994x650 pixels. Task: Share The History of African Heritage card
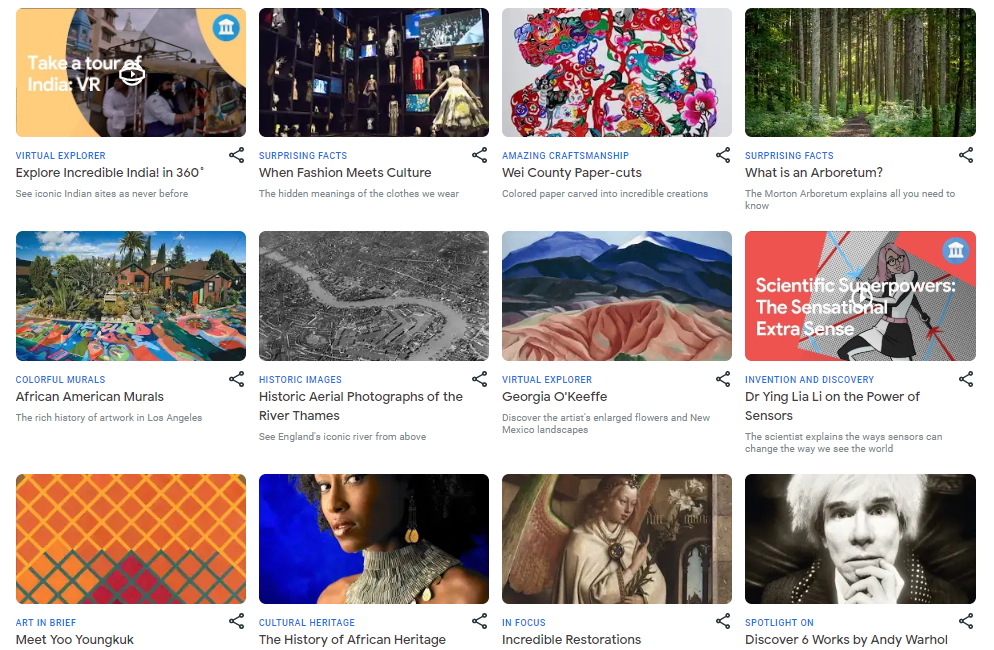coord(480,621)
